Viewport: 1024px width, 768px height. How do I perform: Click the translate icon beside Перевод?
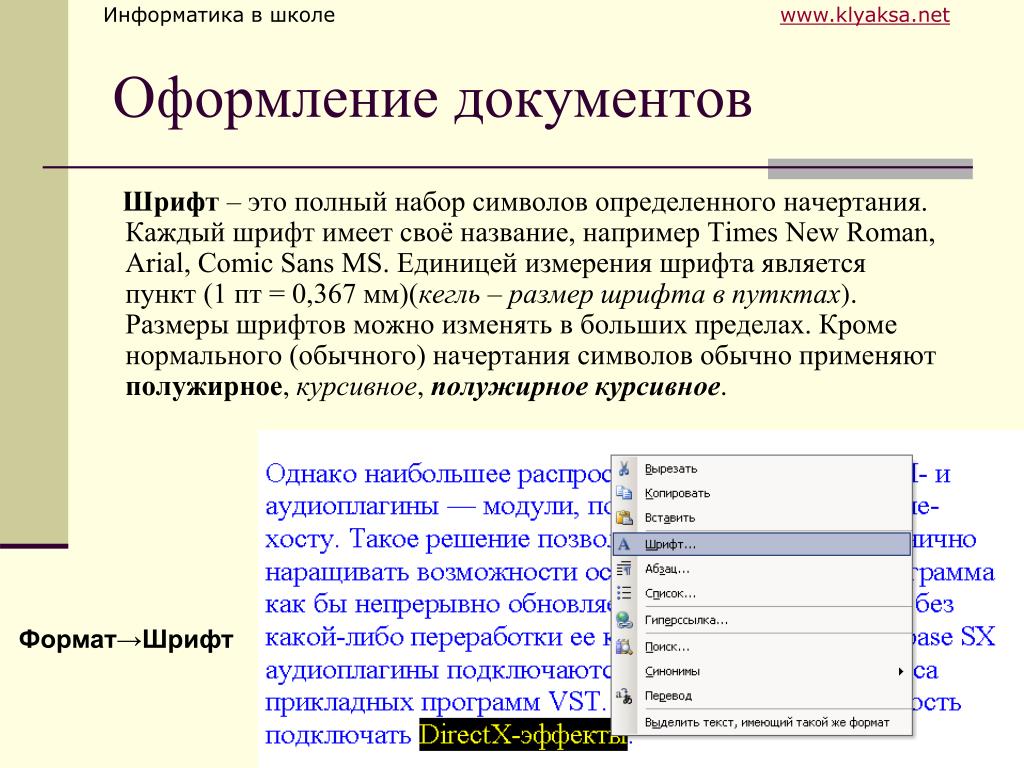tap(624, 696)
